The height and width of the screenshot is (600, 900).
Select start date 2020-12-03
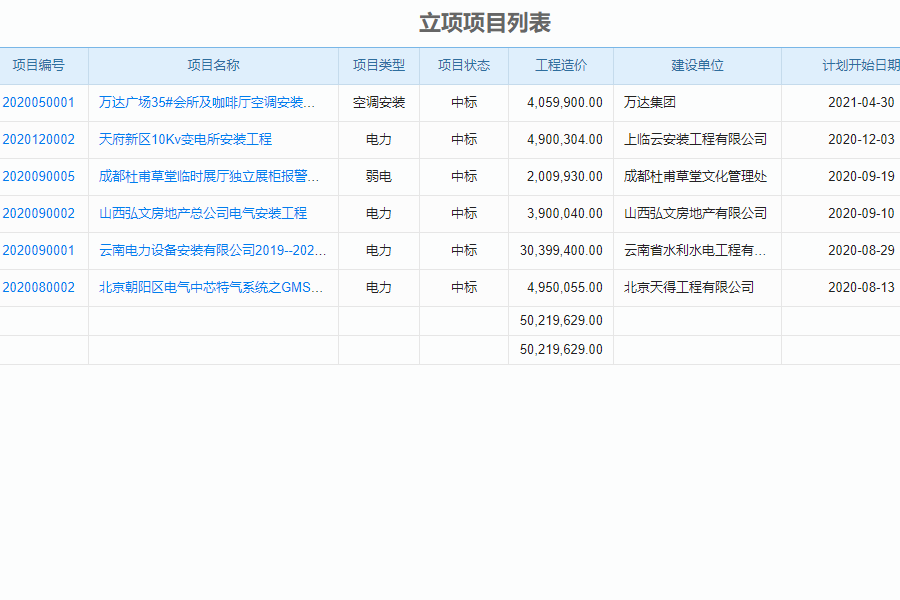point(861,140)
